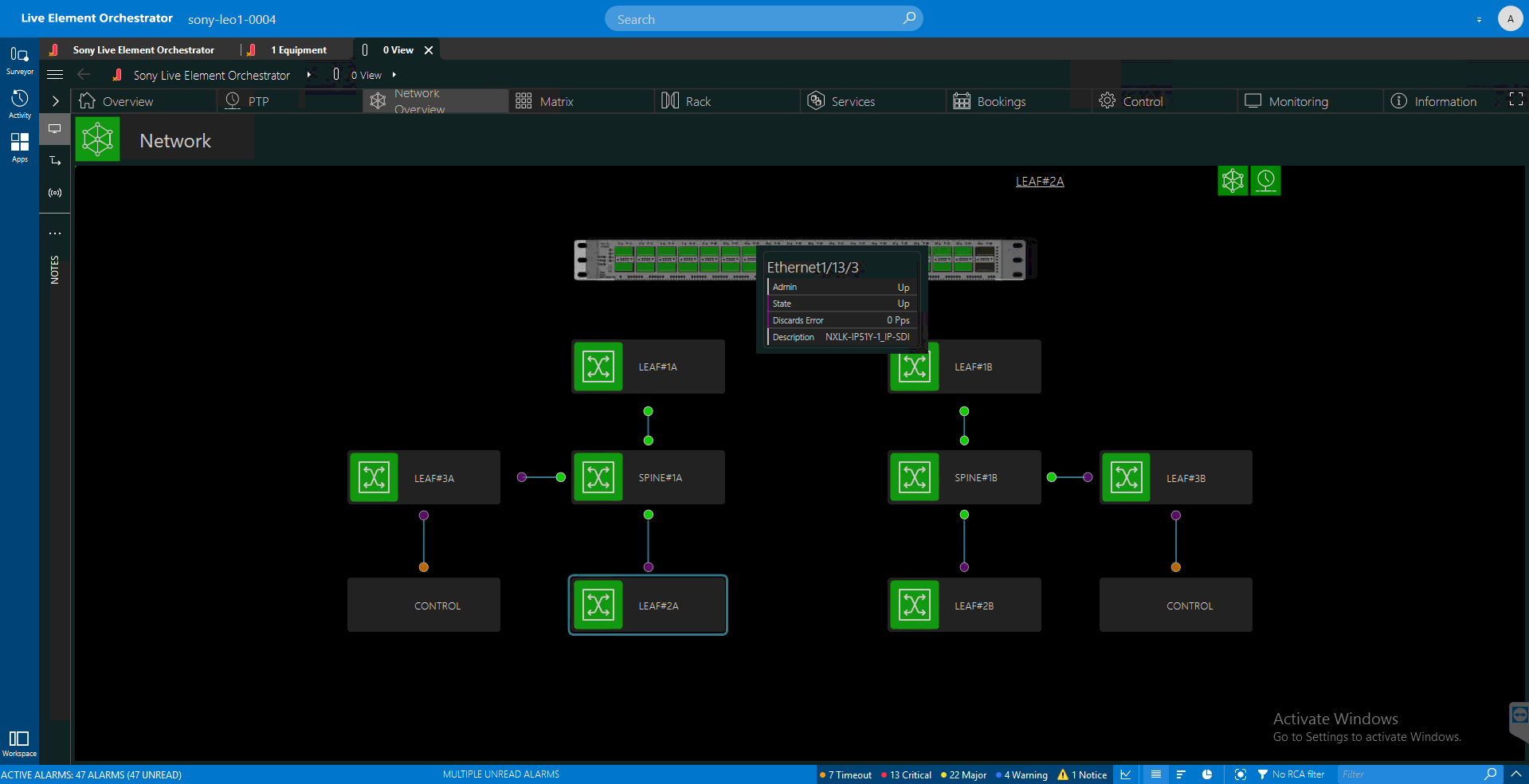Click the hamburger menu icon
The height and width of the screenshot is (784, 1529).
(55, 75)
